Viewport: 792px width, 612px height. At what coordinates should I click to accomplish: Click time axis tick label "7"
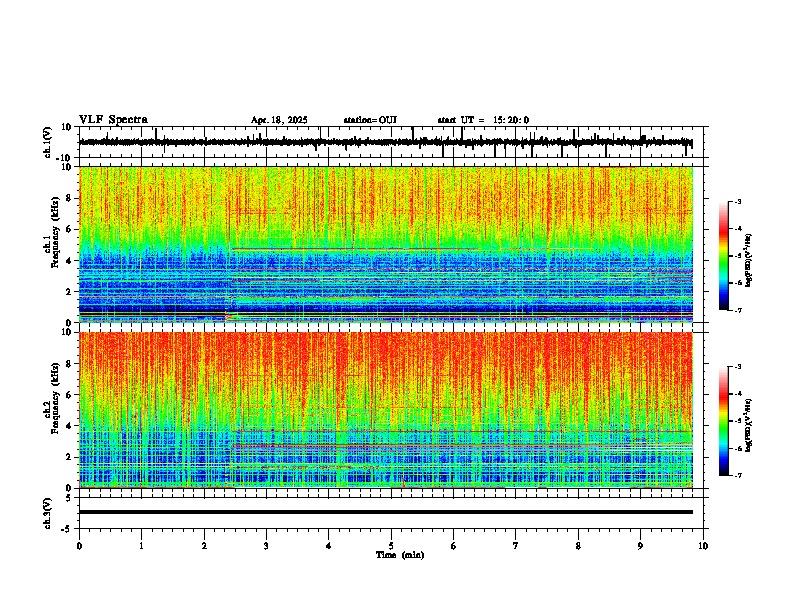click(516, 546)
